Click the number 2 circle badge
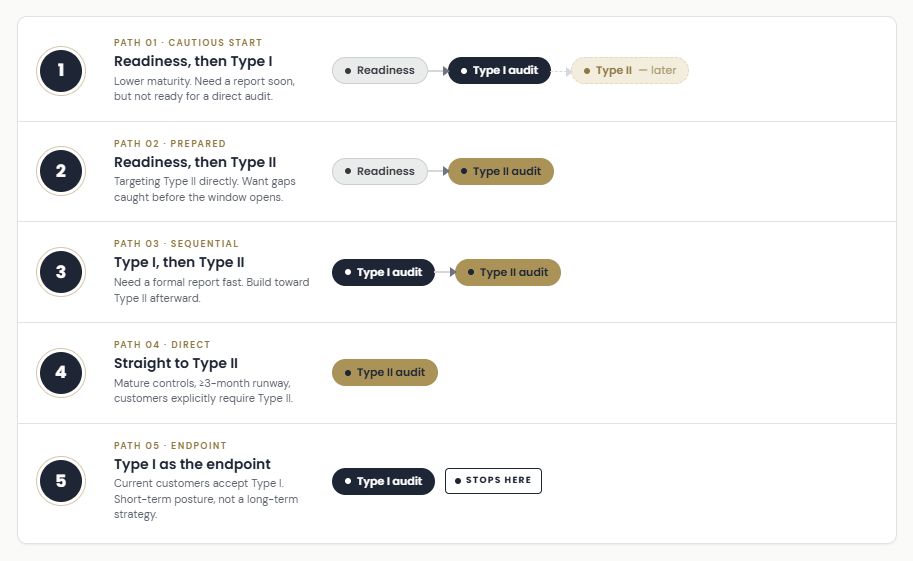 click(61, 171)
